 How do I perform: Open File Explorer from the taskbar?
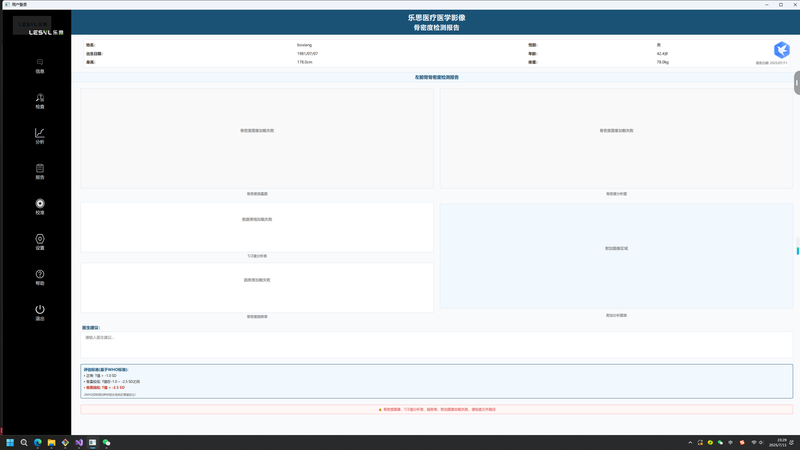coord(51,442)
